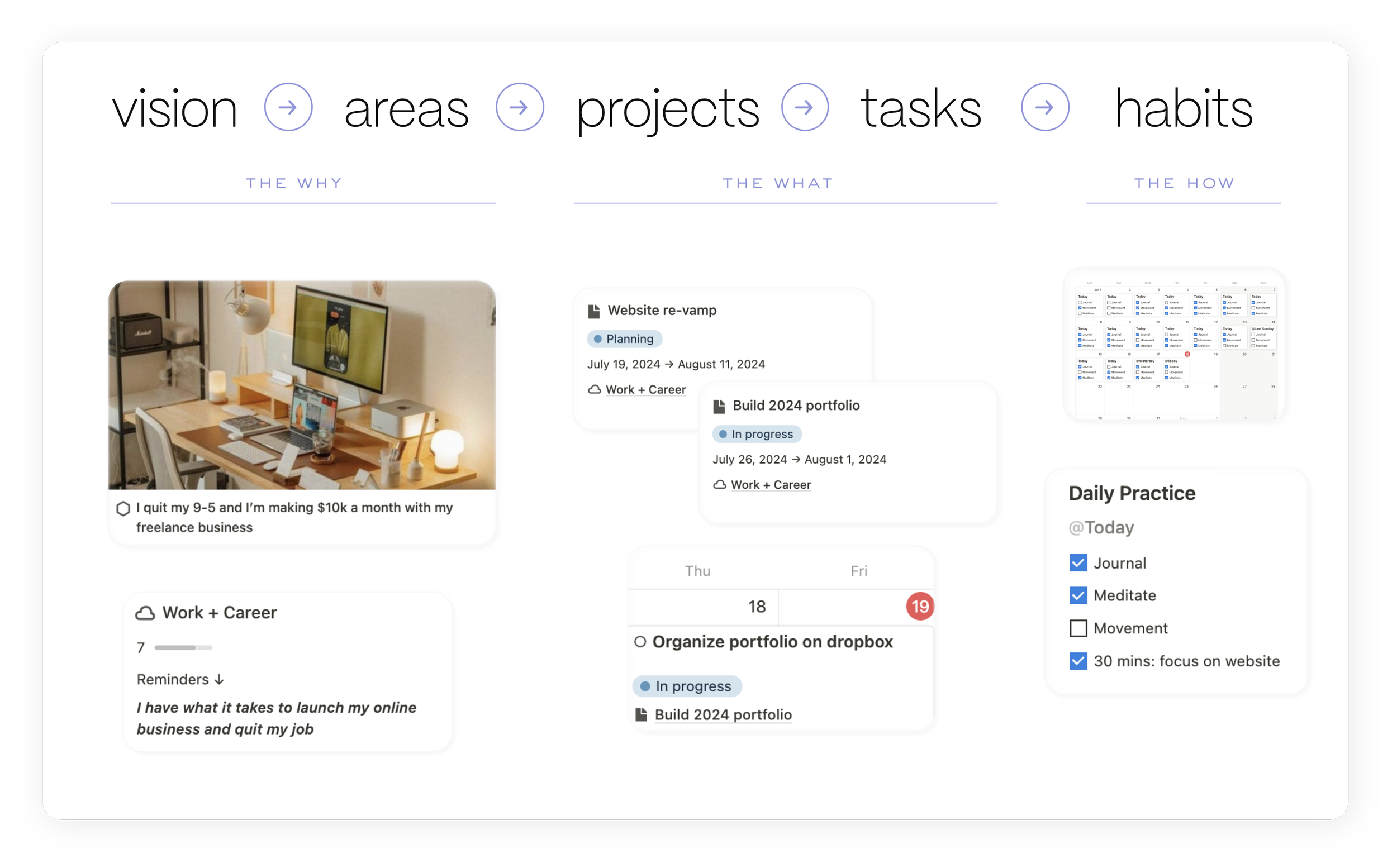Open Build 2024 portfolio link in task card
This screenshot has width=1397, height=868.
[x=723, y=716]
